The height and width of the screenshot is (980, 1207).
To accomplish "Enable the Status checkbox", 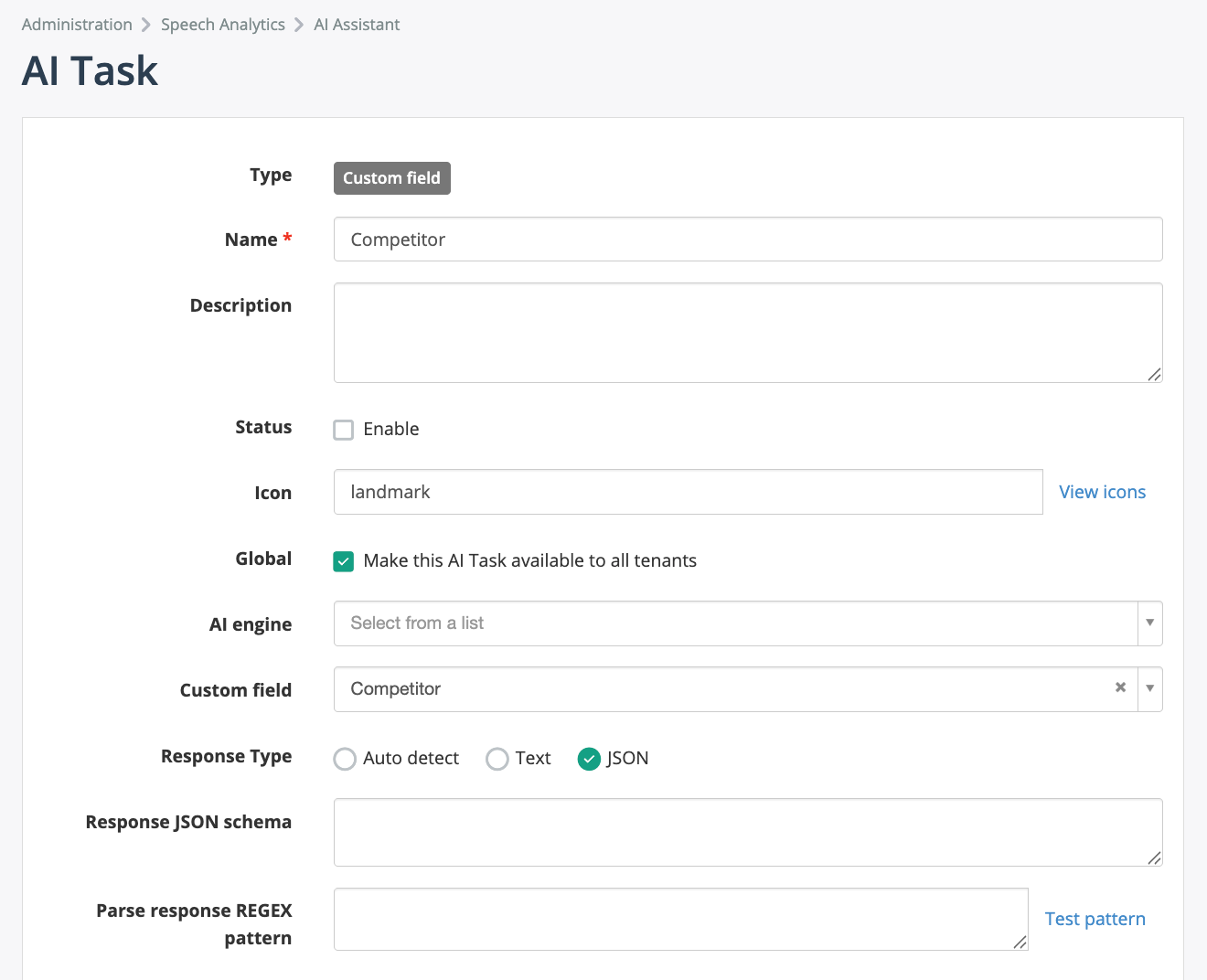I will (344, 430).
